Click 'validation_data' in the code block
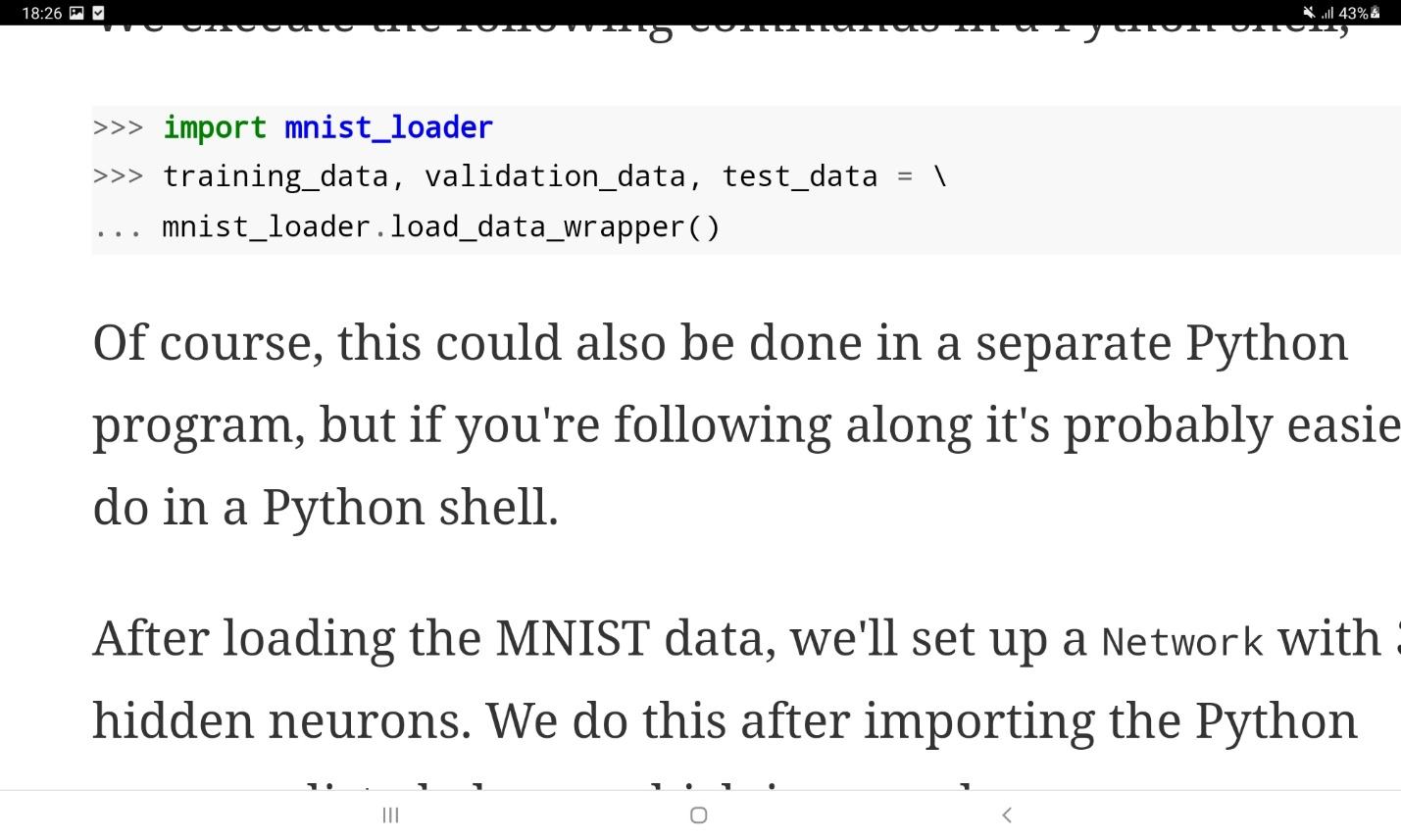Image resolution: width=1401 pixels, height=840 pixels. click(555, 176)
